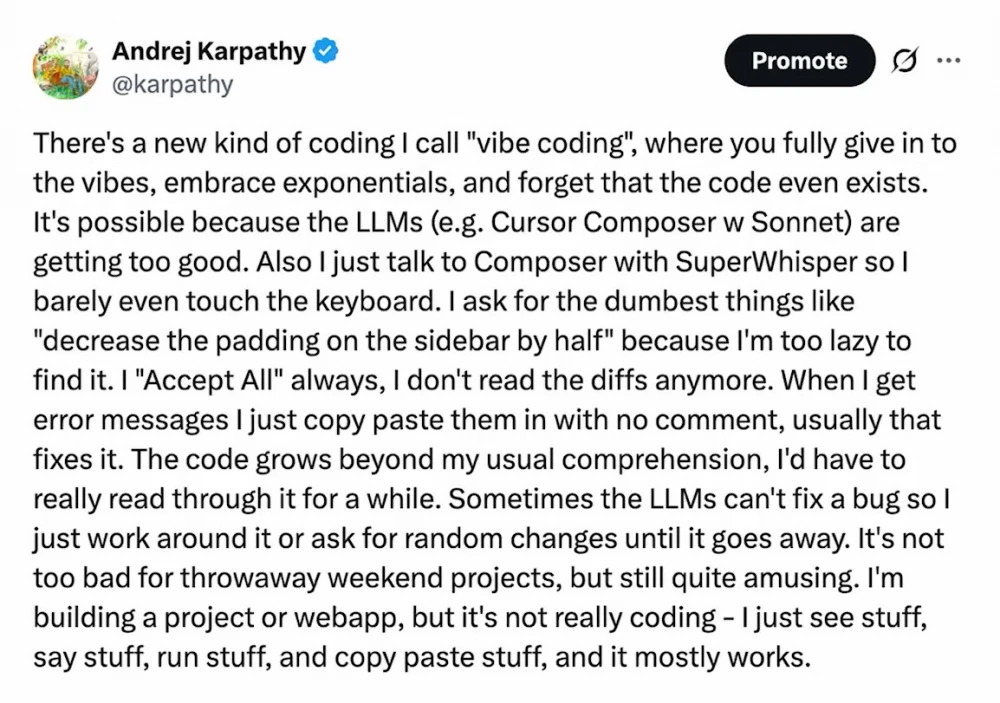Expand tweet actions from the three-dot control

(948, 60)
